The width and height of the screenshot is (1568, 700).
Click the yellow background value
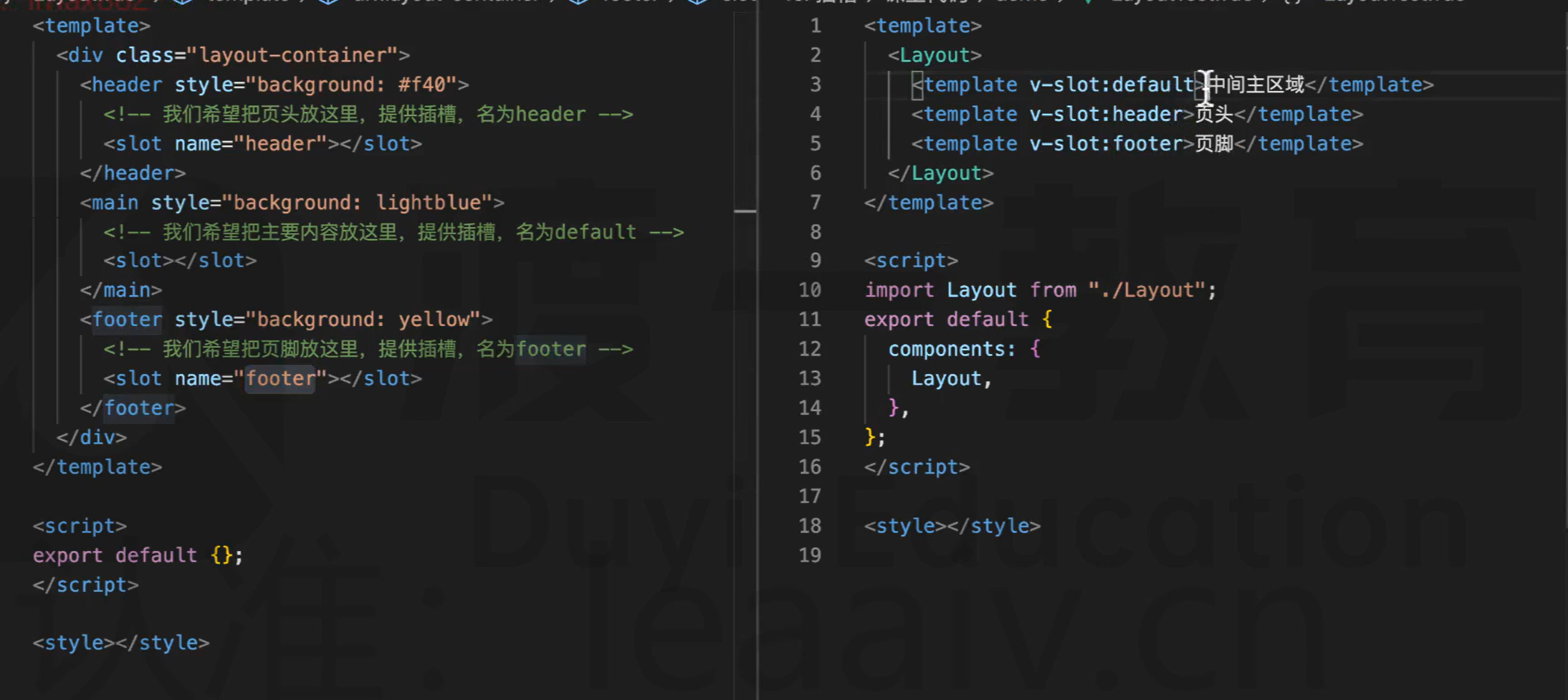click(x=434, y=320)
